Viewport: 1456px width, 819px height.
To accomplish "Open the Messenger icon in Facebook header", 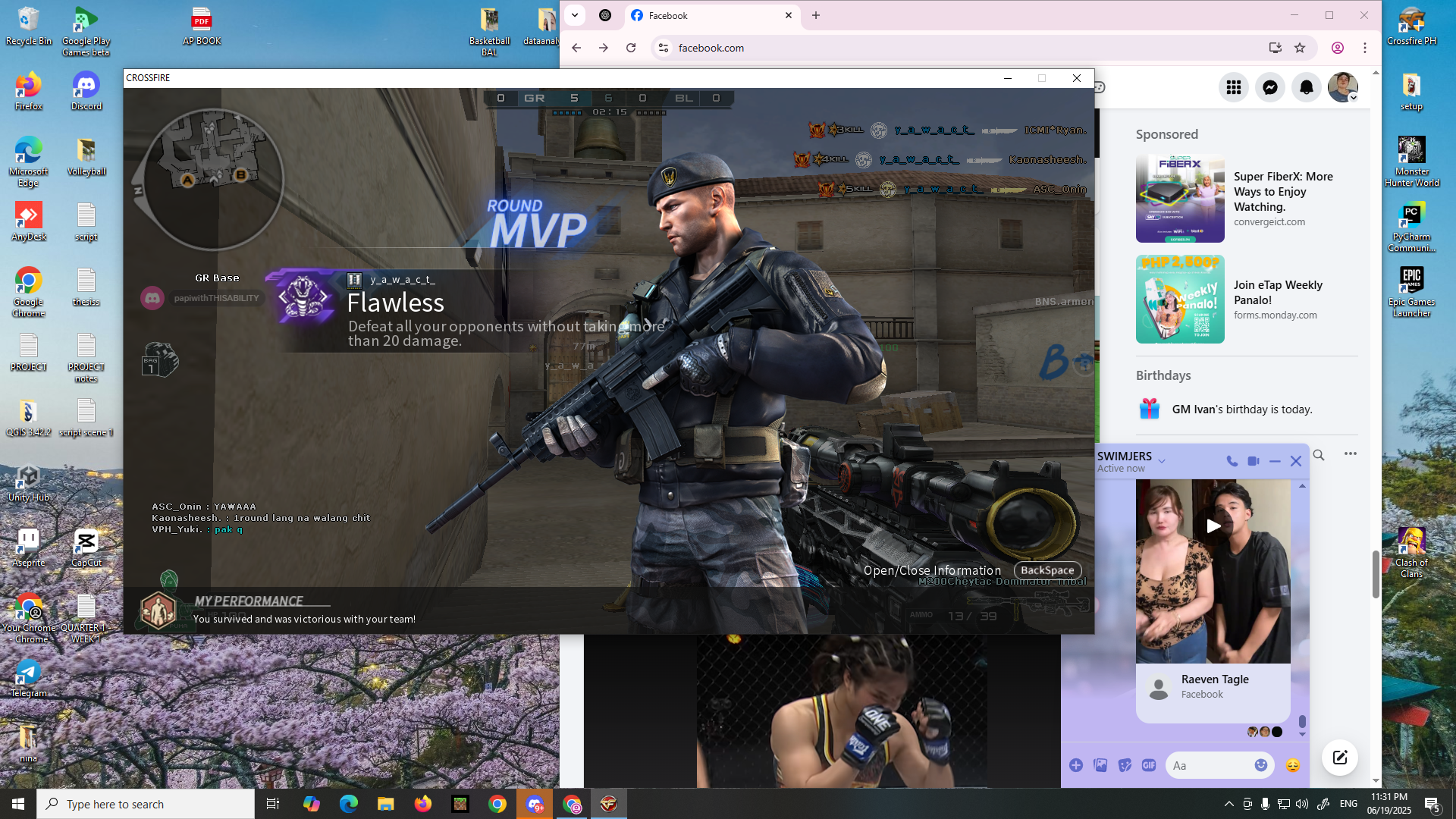I will 1270,88.
